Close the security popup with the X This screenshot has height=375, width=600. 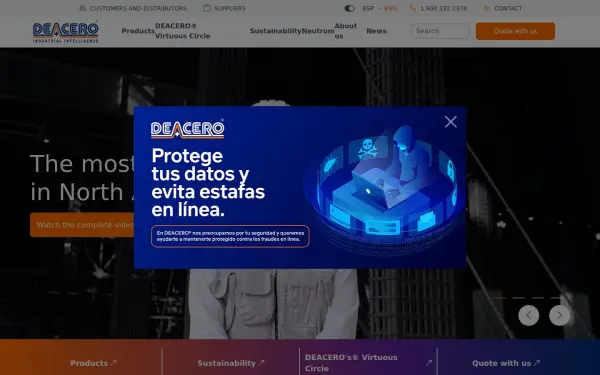[450, 122]
